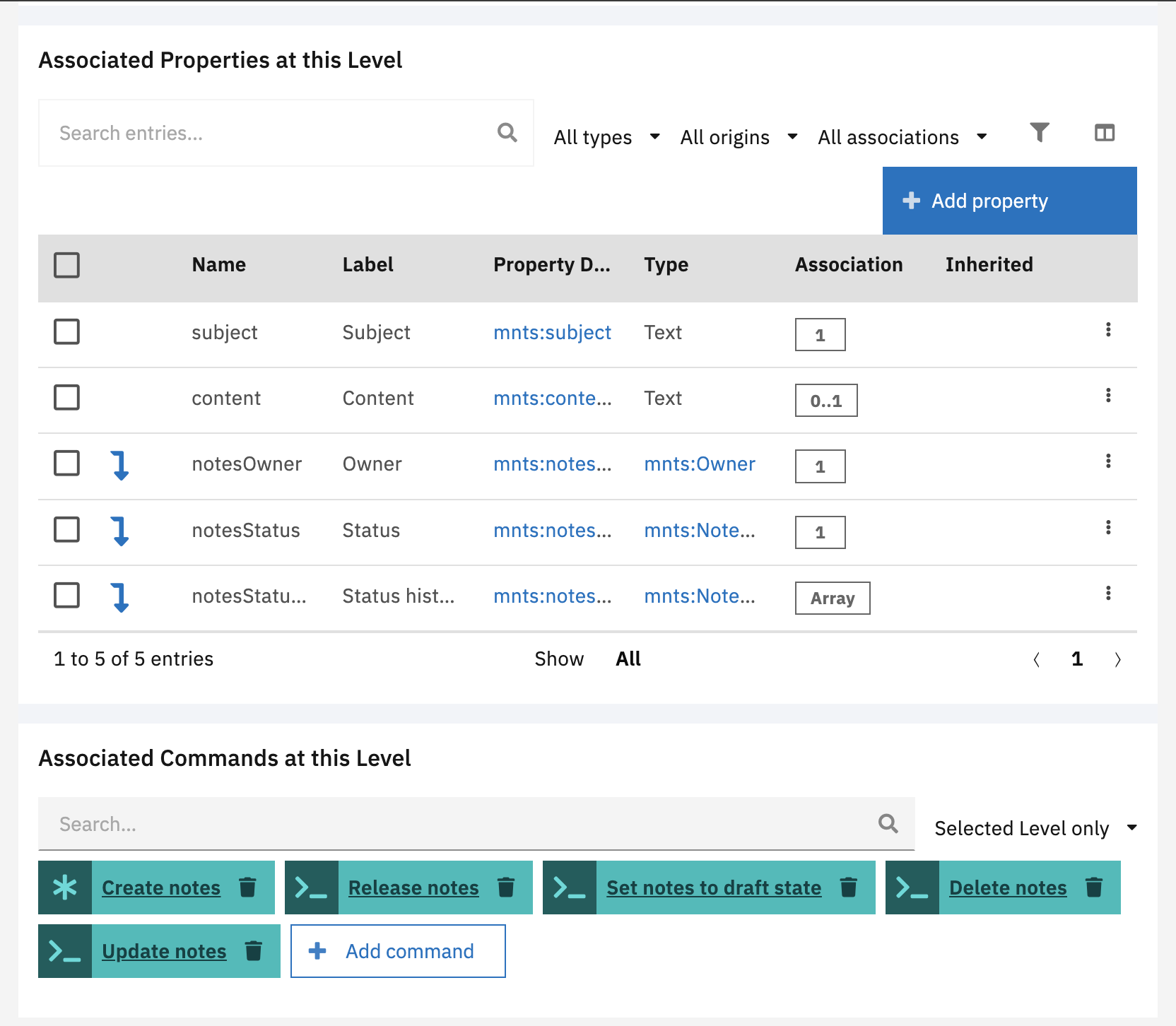
Task: Click the search magnifier in property search
Action: [507, 133]
